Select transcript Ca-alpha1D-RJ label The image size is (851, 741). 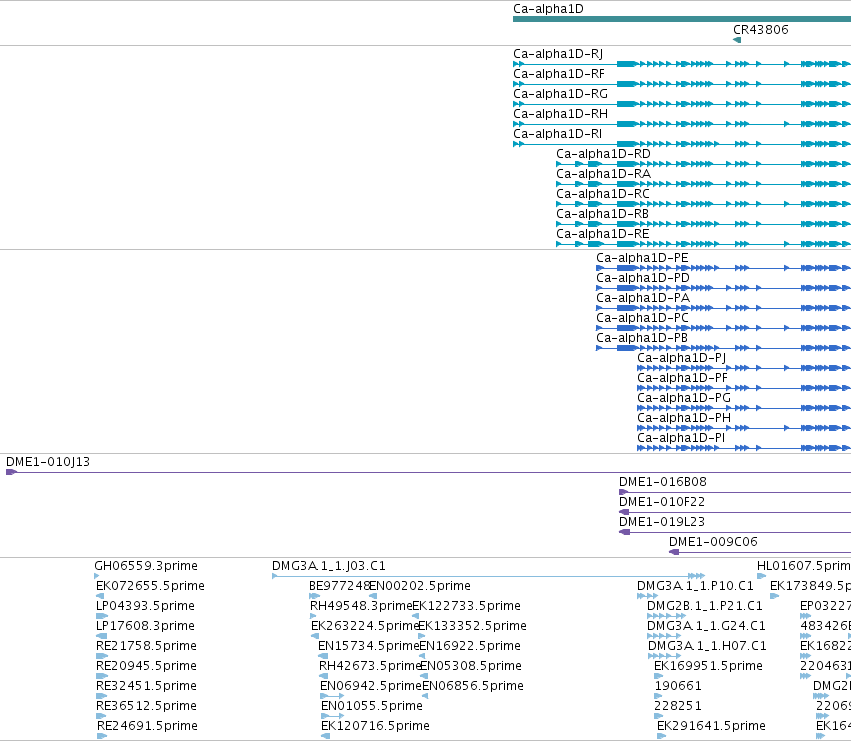[x=558, y=54]
